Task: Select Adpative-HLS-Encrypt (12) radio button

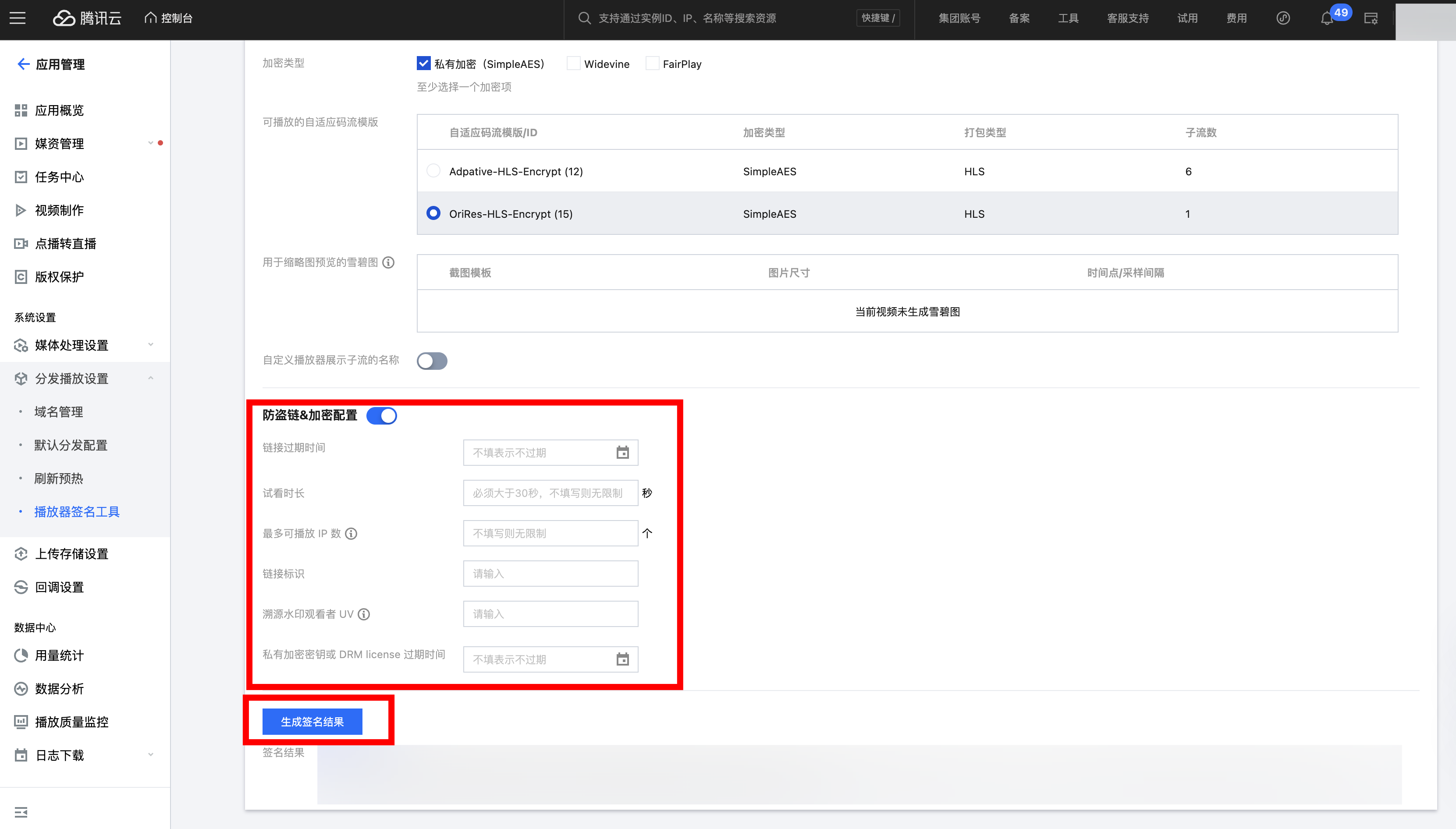Action: click(433, 170)
